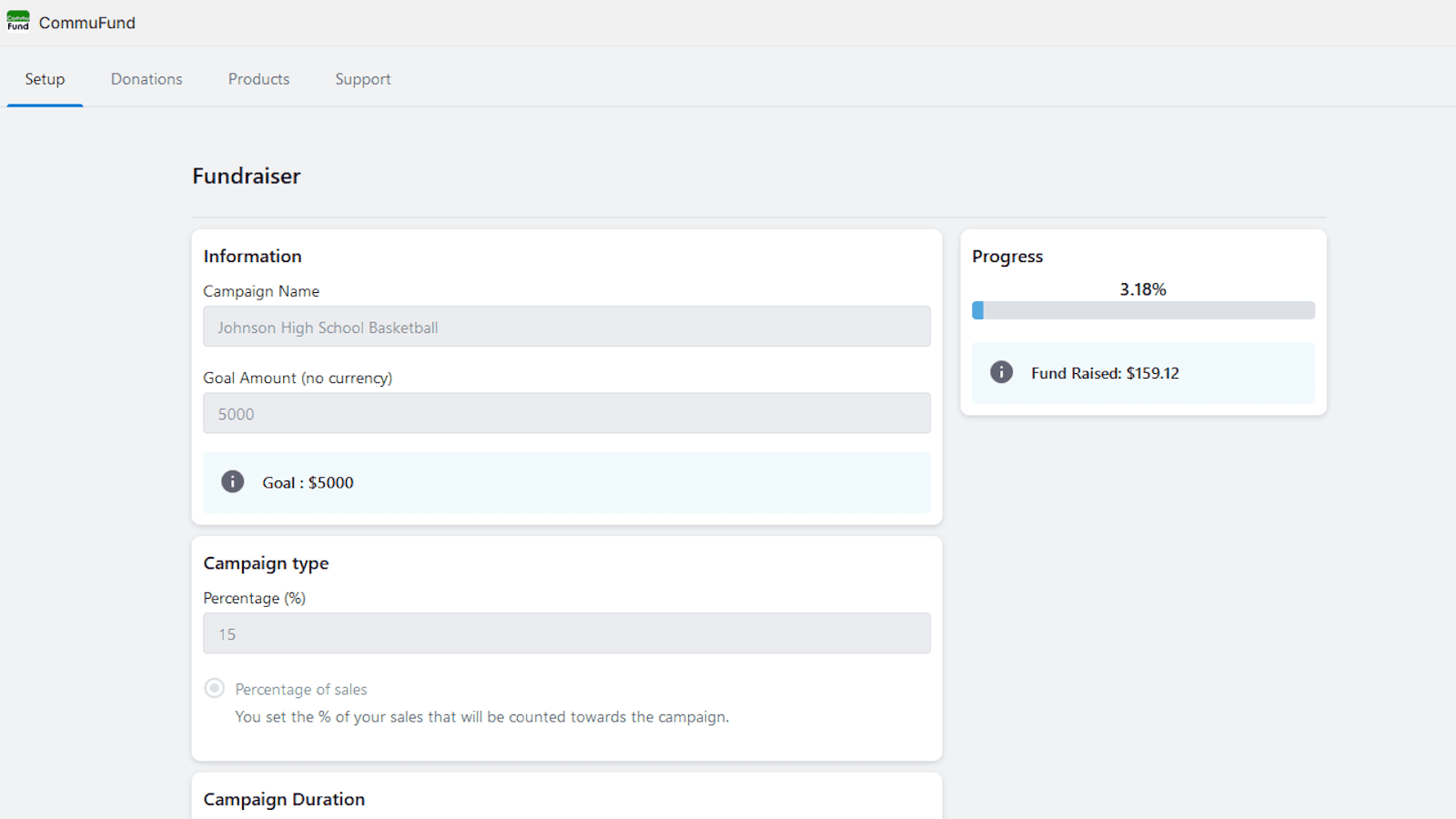Click the Fundraiser page heading
Screen dimensions: 1456x819
point(246,176)
